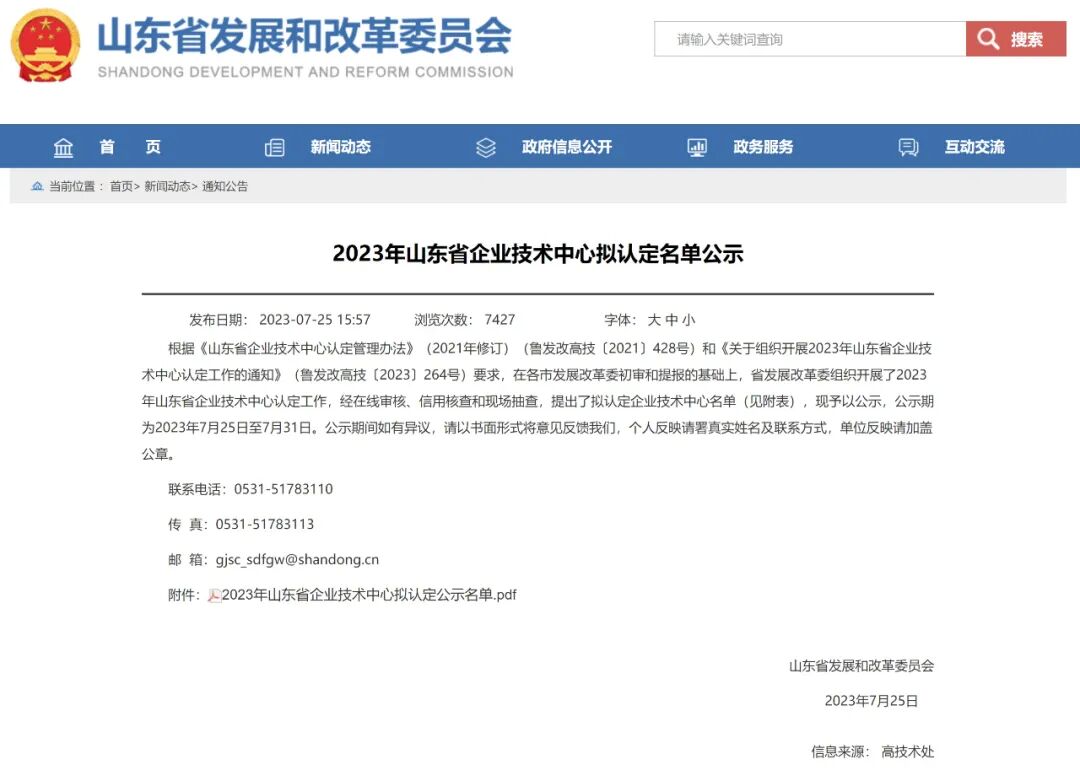Viewport: 1080px width, 781px height.
Task: Click the list icon beside 新闻动态
Action: (x=274, y=146)
